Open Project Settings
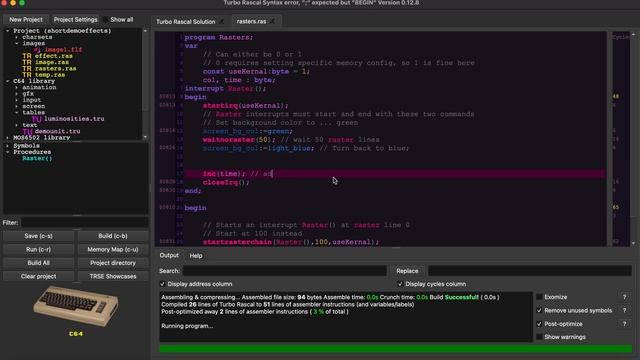Image resolution: width=640 pixels, height=360 pixels. pos(76,20)
